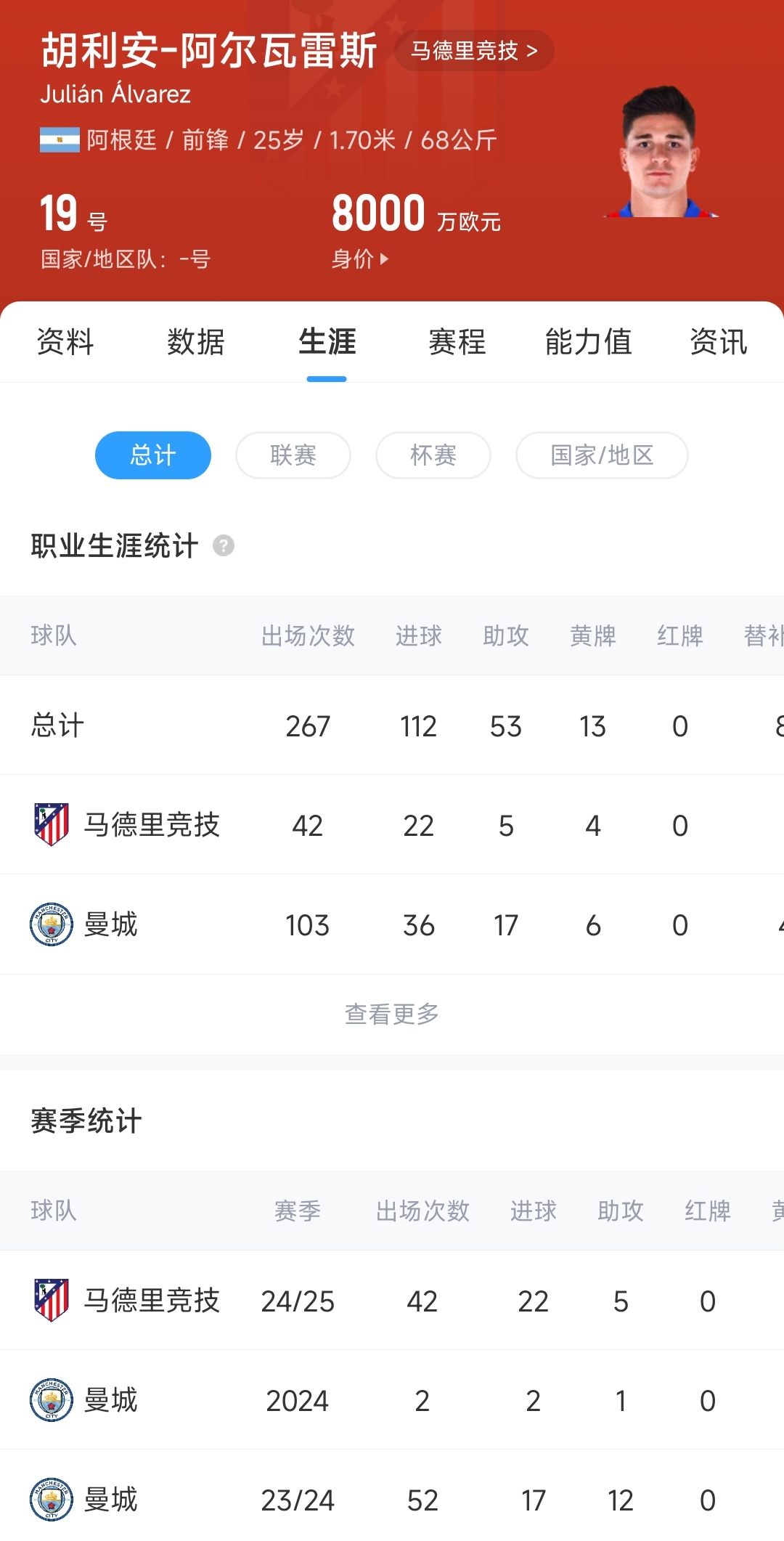Tap Julián Álvarez's player portrait
The width and height of the screenshot is (784, 1541).
pyautogui.click(x=660, y=153)
